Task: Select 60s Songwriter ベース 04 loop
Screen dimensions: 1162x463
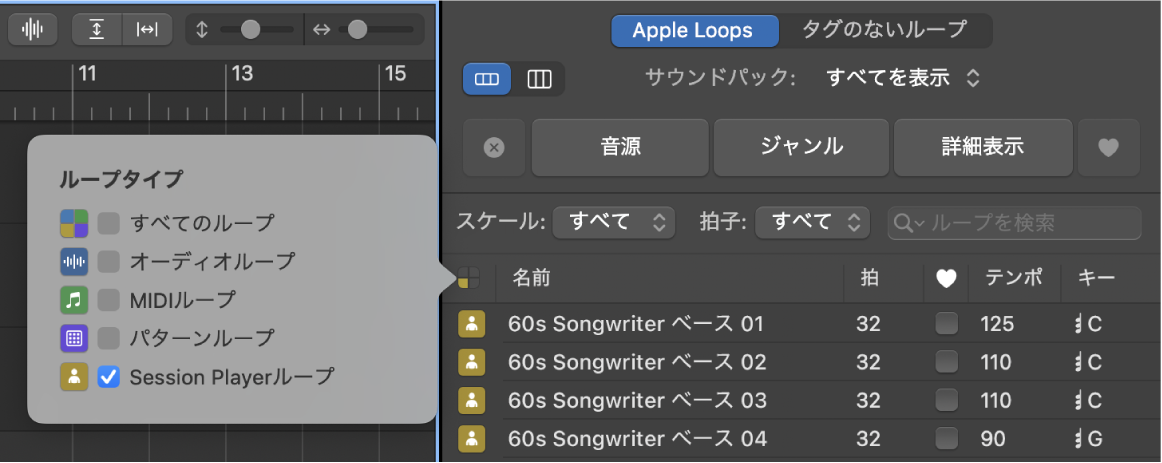Action: pos(637,439)
